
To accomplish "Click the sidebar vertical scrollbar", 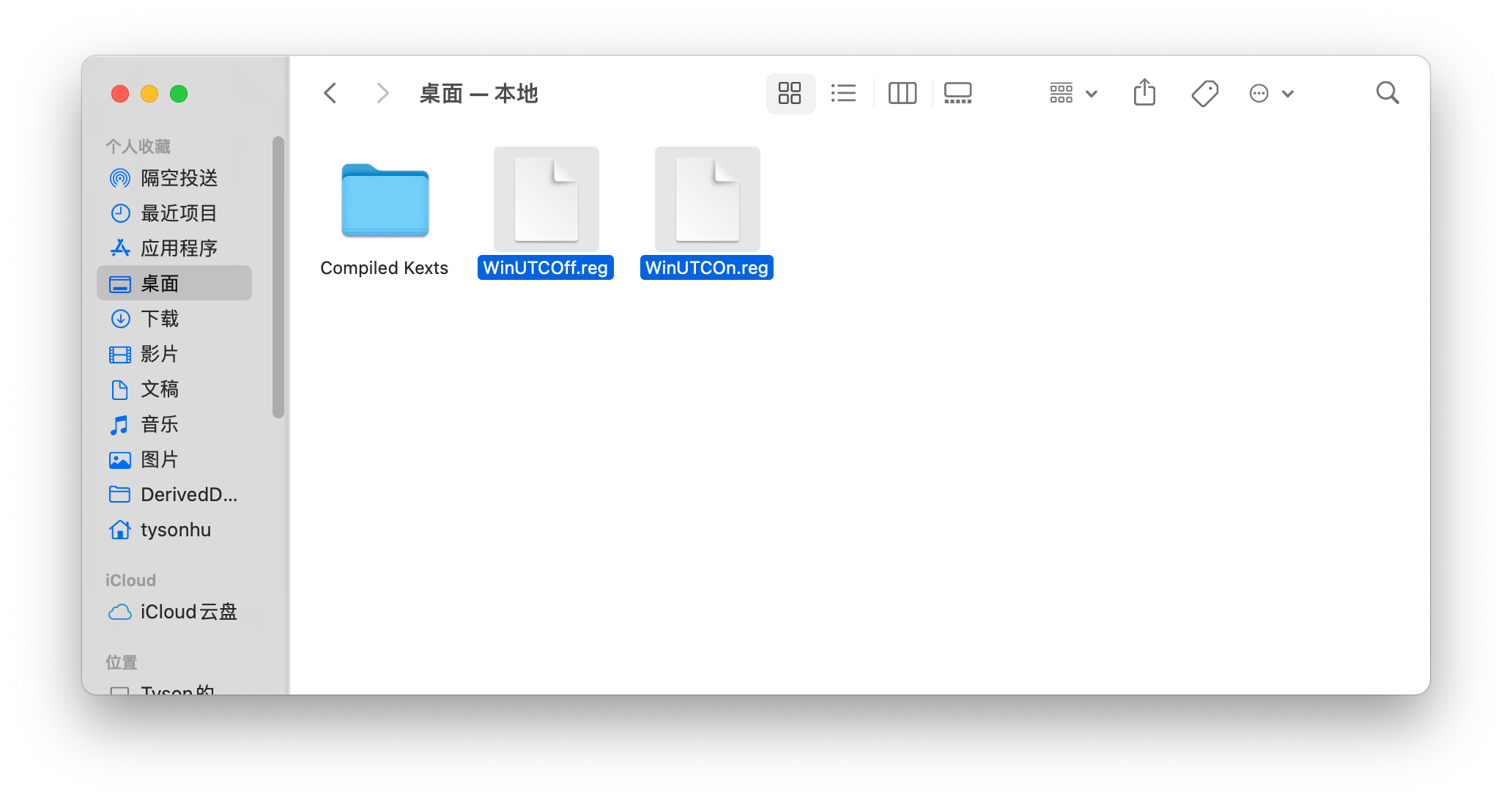I will click(278, 277).
